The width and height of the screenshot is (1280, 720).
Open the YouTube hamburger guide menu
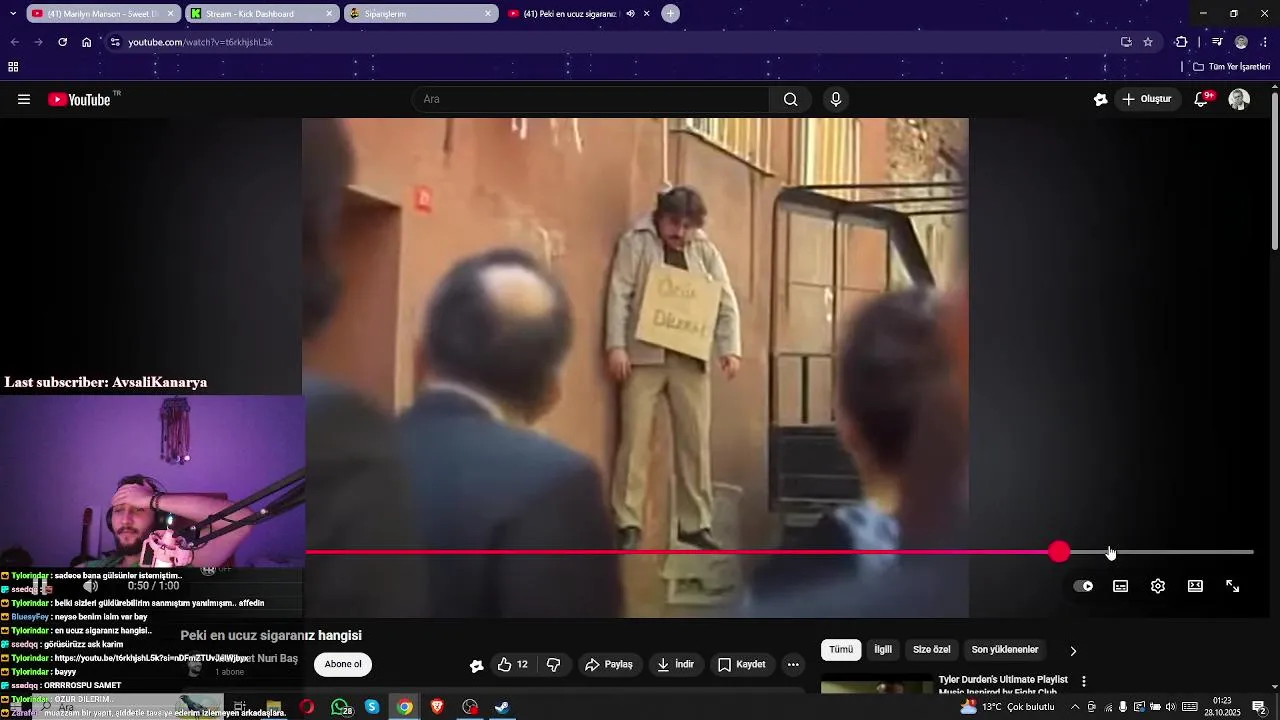click(24, 99)
